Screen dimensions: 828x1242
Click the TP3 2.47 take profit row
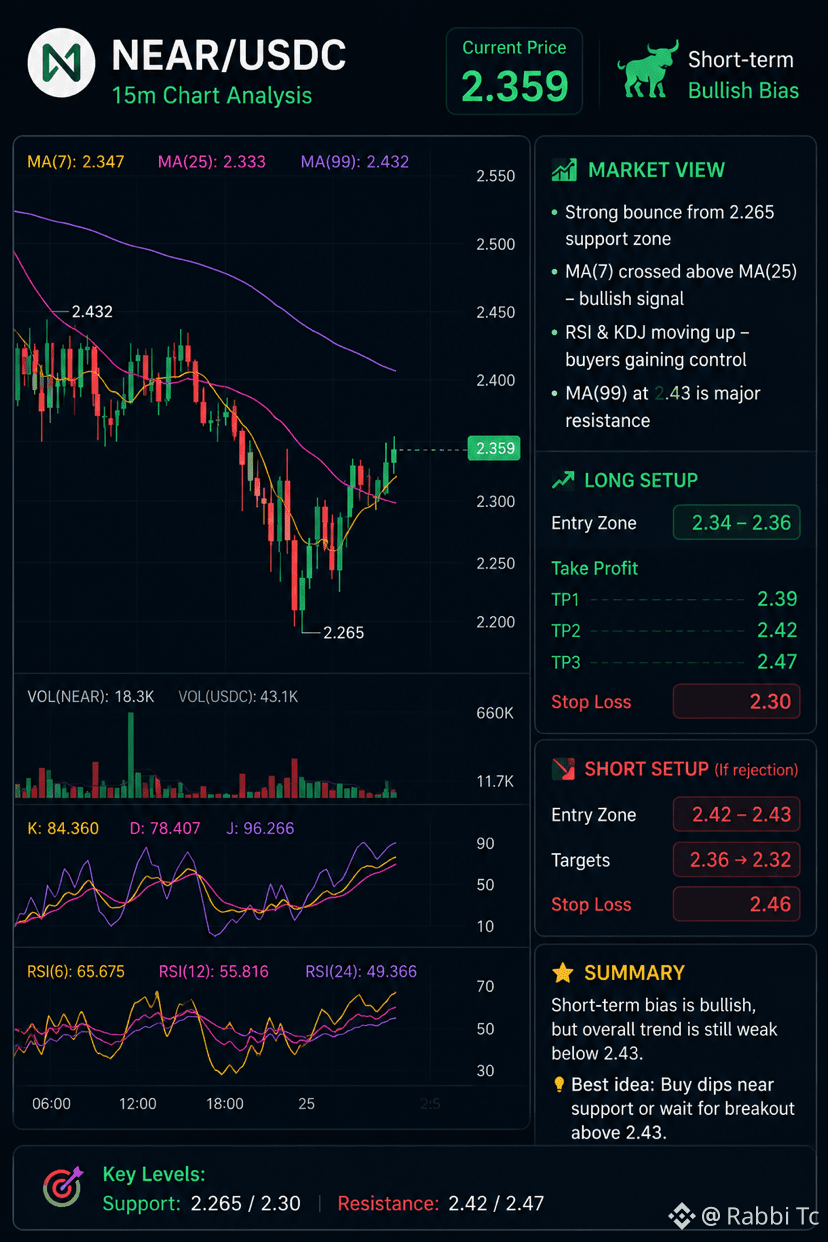point(674,661)
